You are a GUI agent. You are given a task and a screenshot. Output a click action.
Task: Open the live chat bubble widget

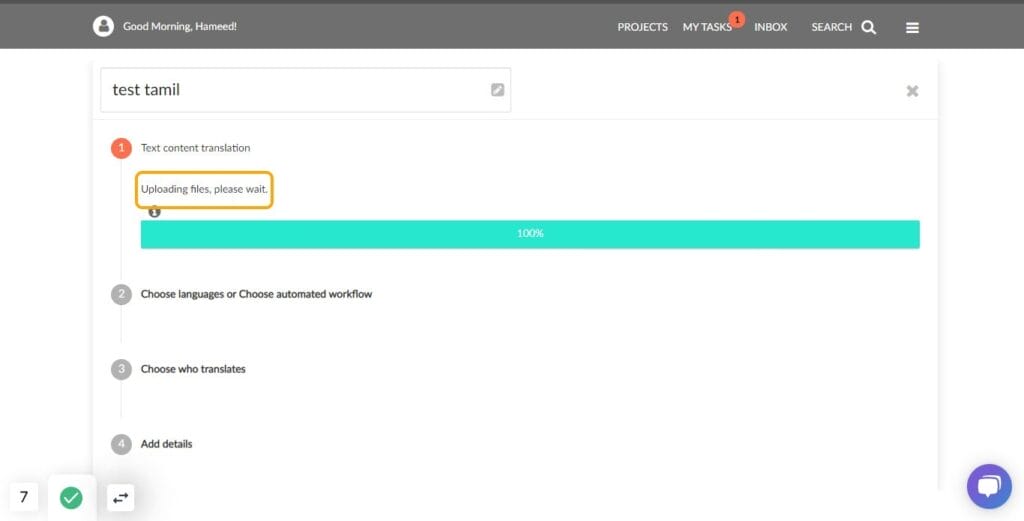tap(988, 487)
